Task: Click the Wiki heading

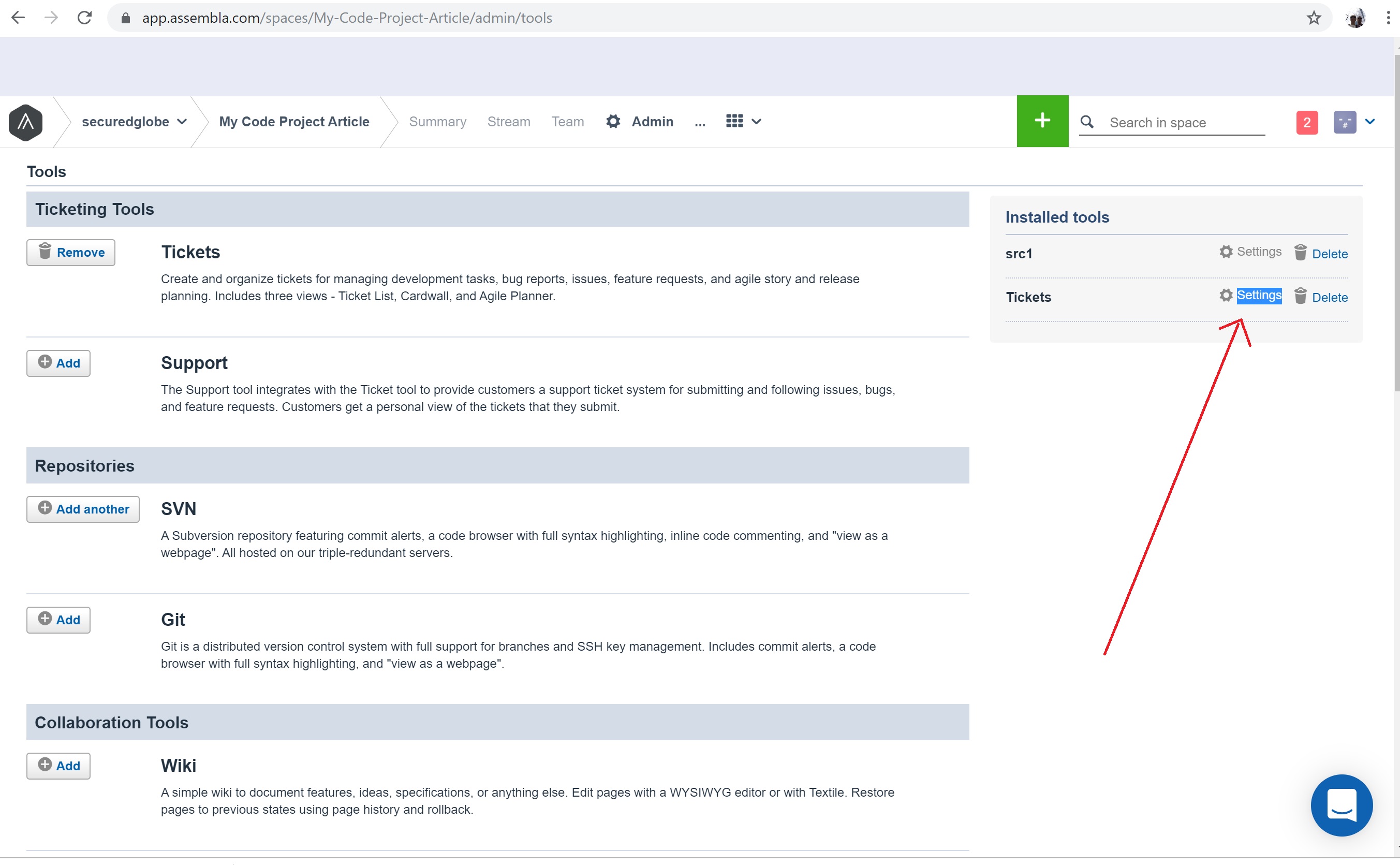Action: point(179,766)
